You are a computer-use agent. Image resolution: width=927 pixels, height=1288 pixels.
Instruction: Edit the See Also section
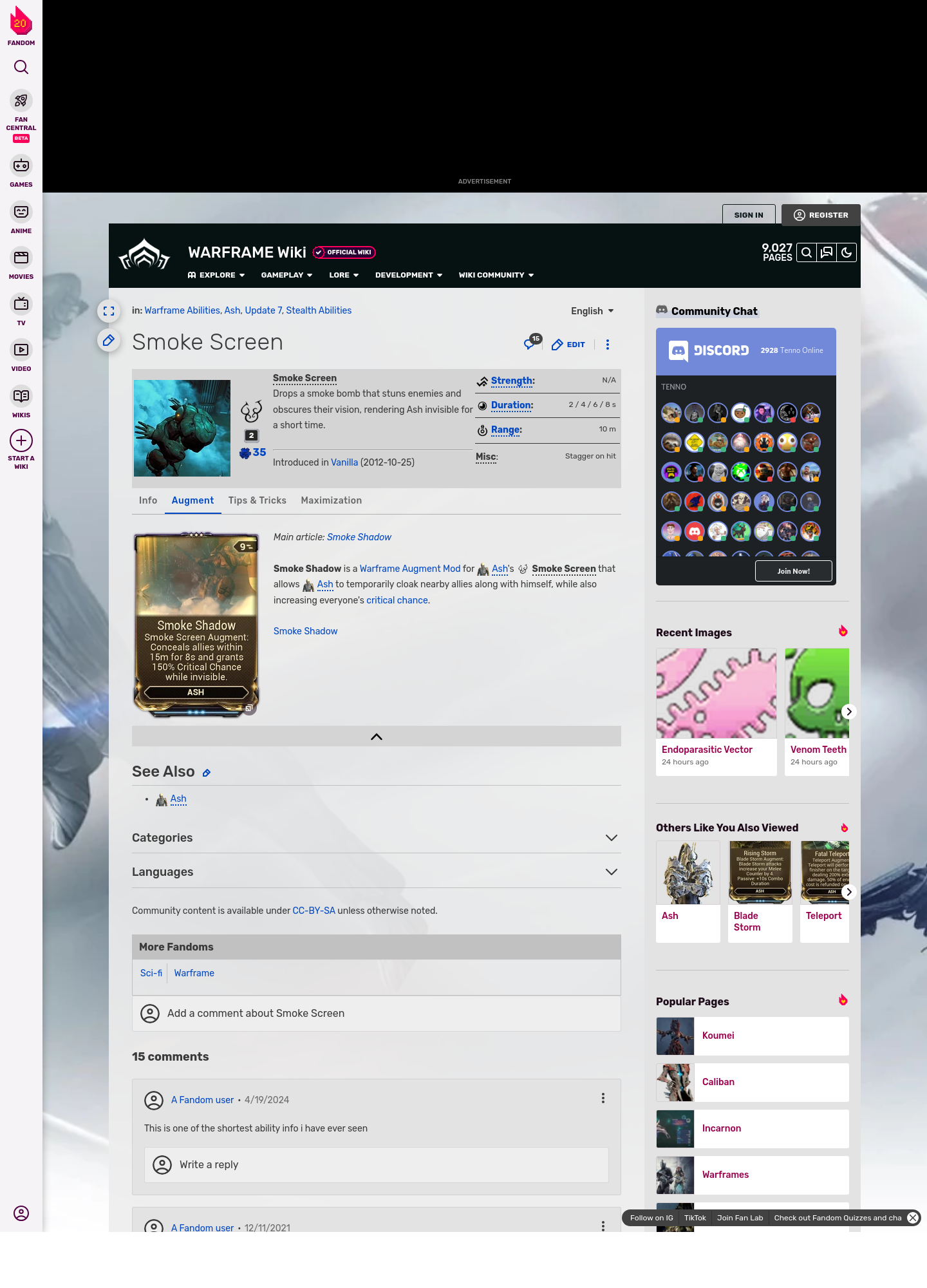pyautogui.click(x=207, y=773)
